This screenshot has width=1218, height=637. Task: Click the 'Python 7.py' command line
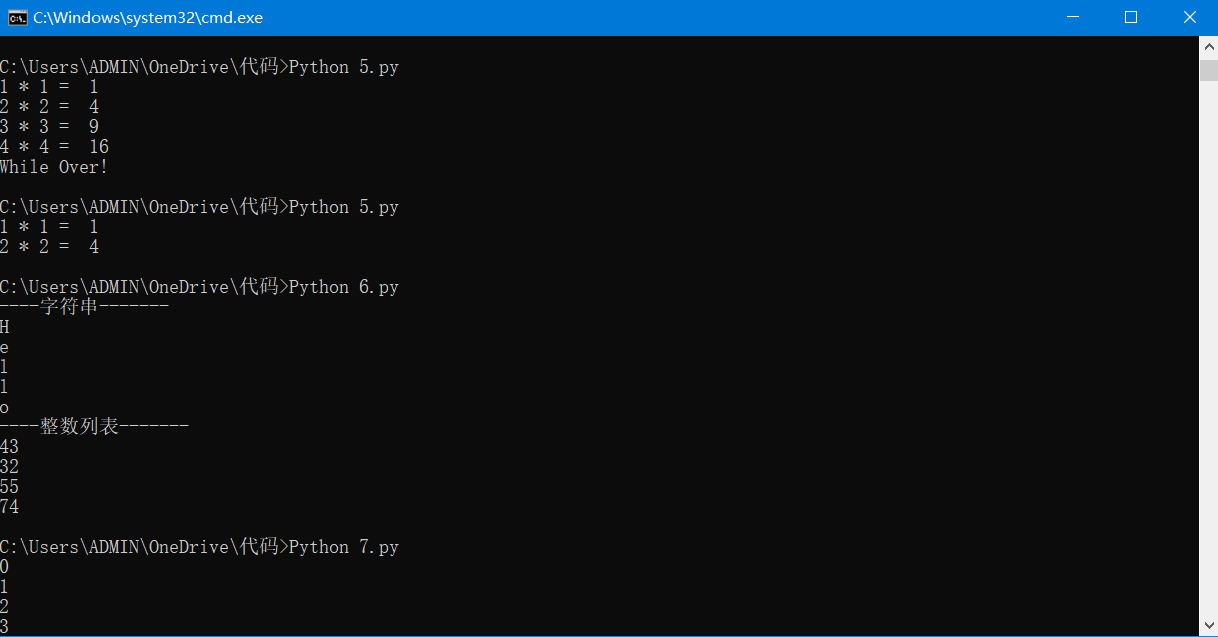click(199, 547)
